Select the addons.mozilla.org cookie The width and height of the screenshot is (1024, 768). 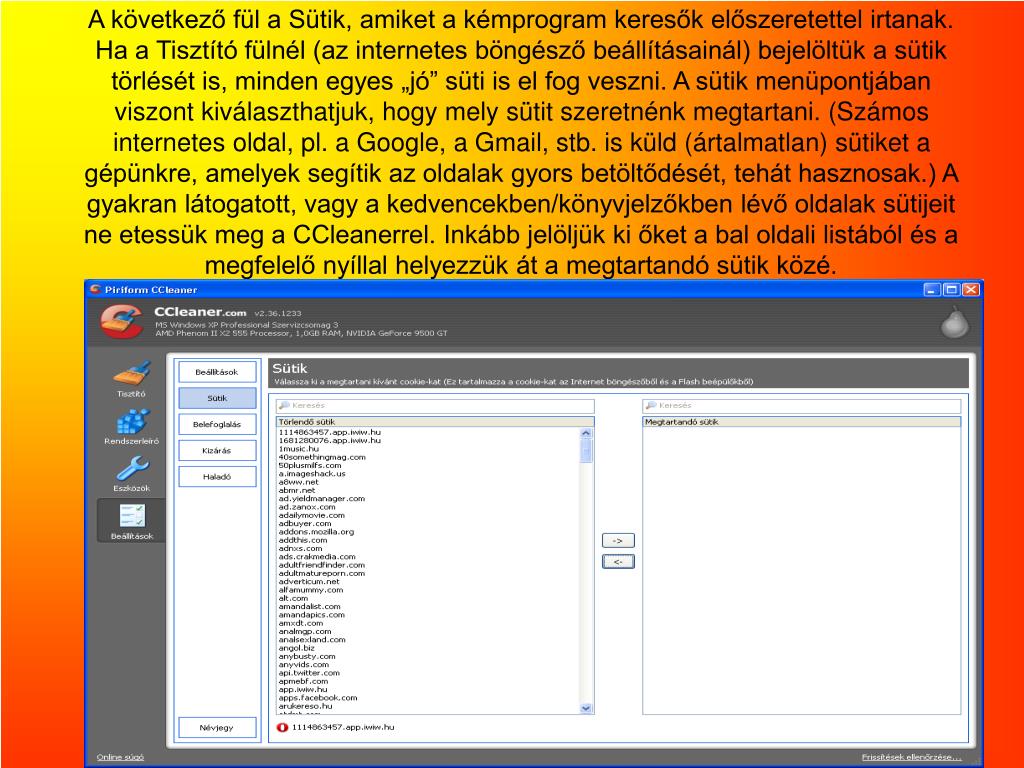316,532
